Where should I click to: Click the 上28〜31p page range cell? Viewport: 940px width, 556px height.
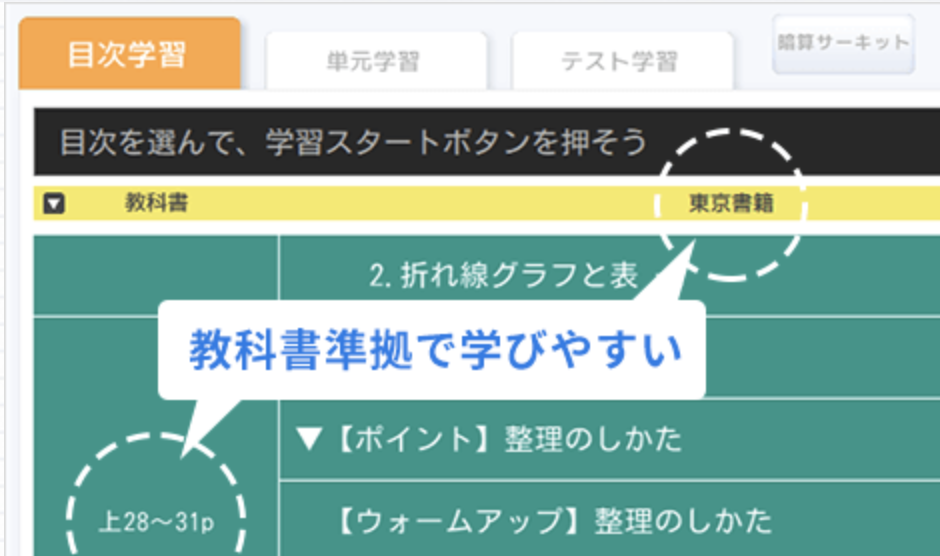point(155,521)
